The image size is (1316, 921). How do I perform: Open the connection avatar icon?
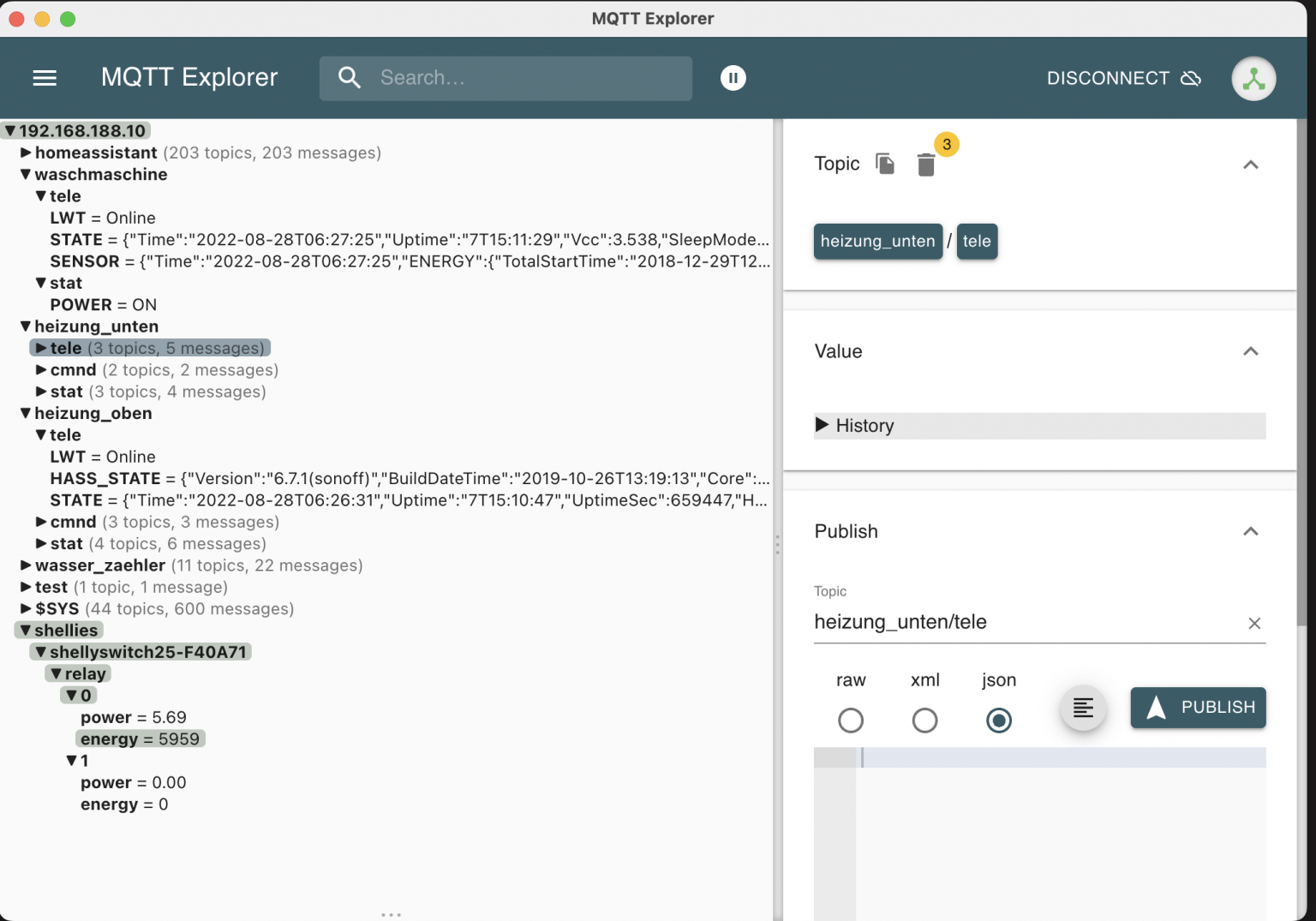pos(1253,78)
